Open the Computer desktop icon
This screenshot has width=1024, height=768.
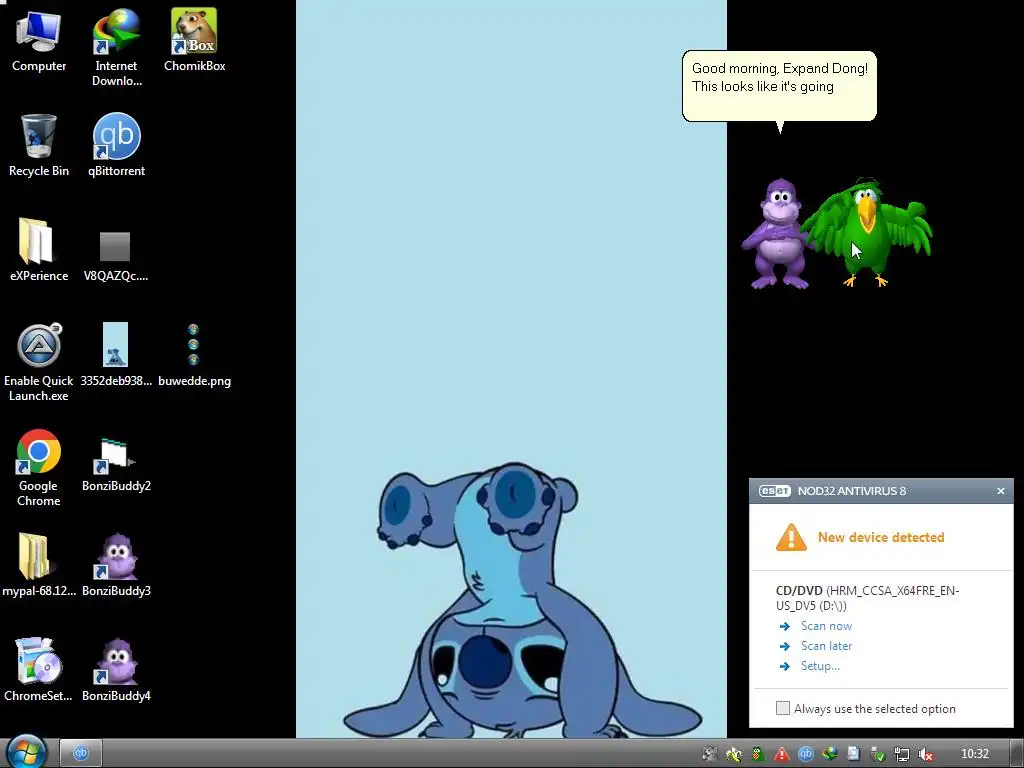39,40
